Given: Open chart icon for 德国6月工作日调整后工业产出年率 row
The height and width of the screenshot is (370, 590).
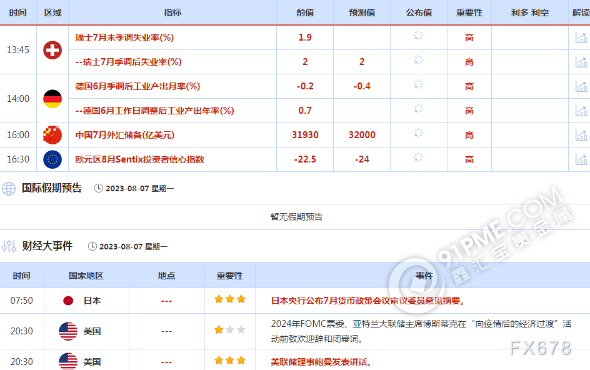Looking at the screenshot, I should (x=581, y=111).
